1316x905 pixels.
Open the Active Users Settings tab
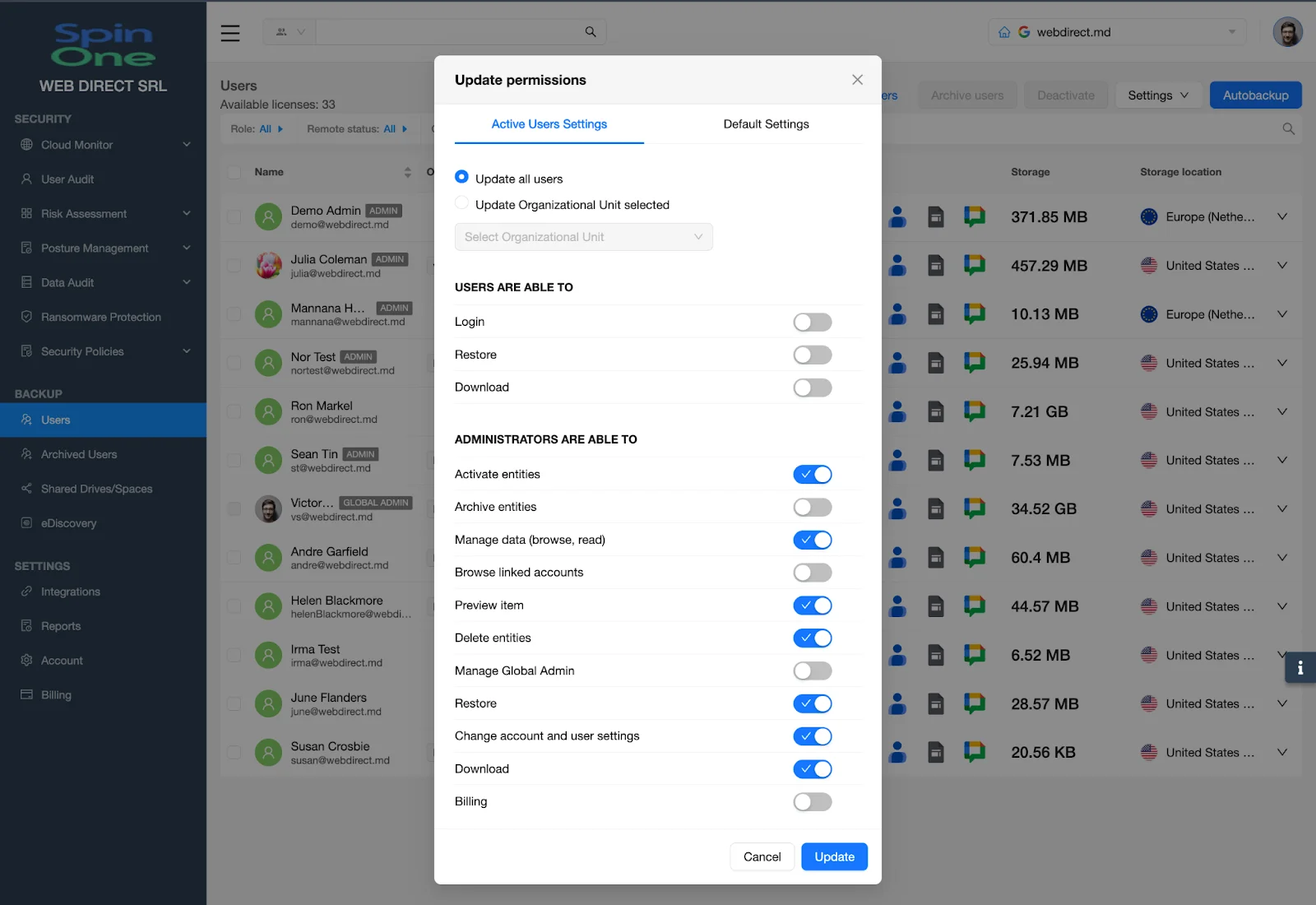(x=548, y=124)
